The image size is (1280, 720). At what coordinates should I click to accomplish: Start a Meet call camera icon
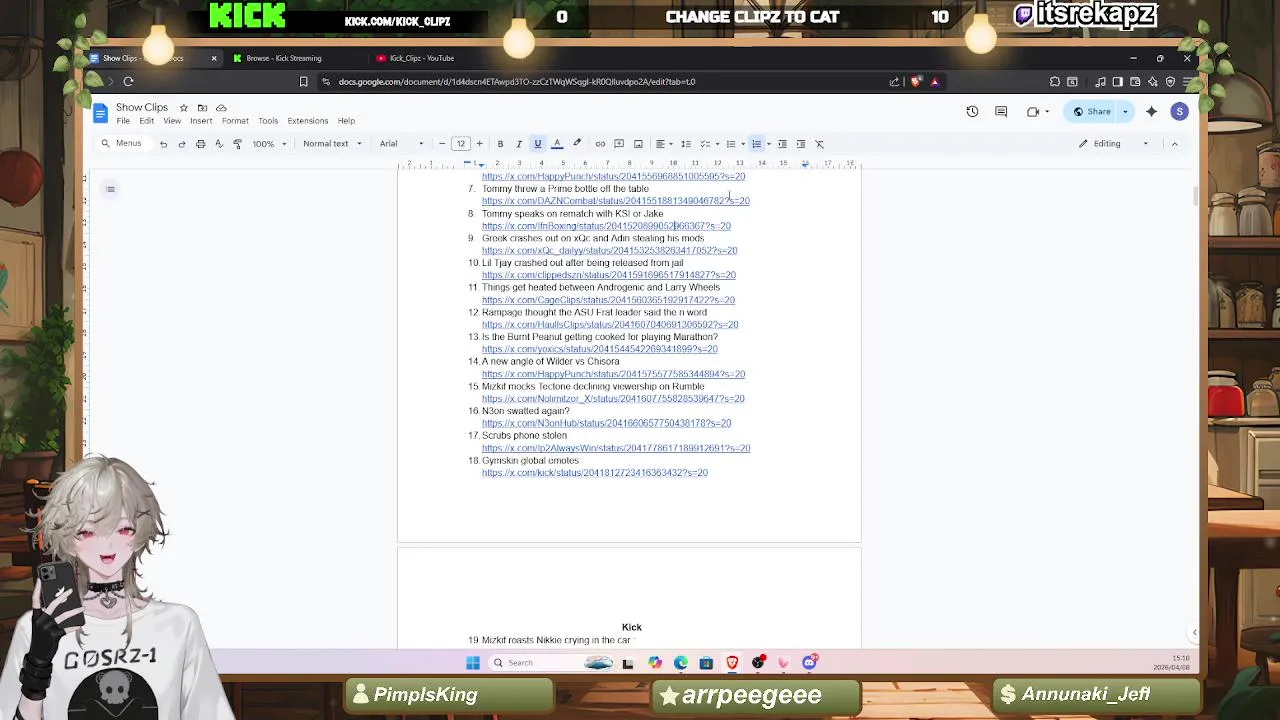[1033, 112]
